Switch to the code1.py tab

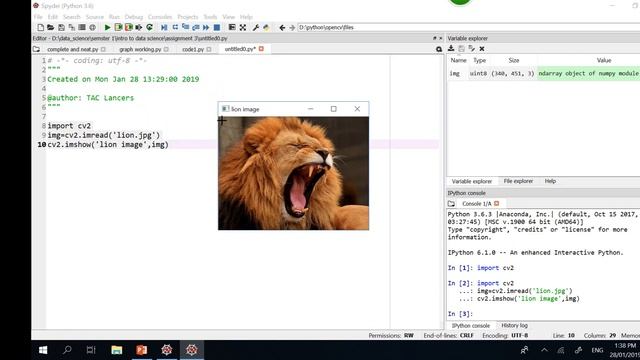pyautogui.click(x=193, y=49)
